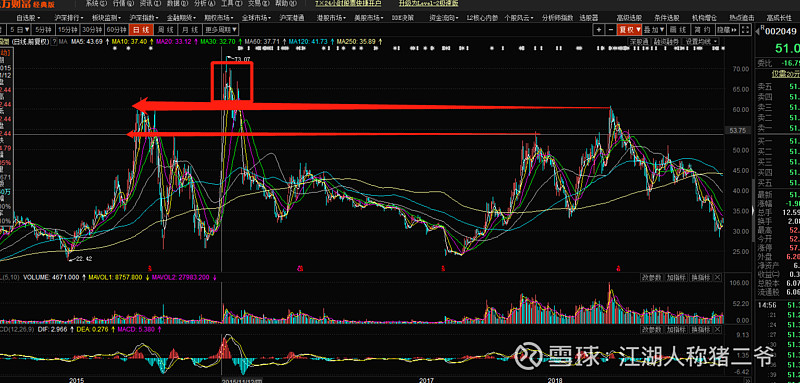
Task: Open the 工具(T) menu
Action: tap(231, 3)
